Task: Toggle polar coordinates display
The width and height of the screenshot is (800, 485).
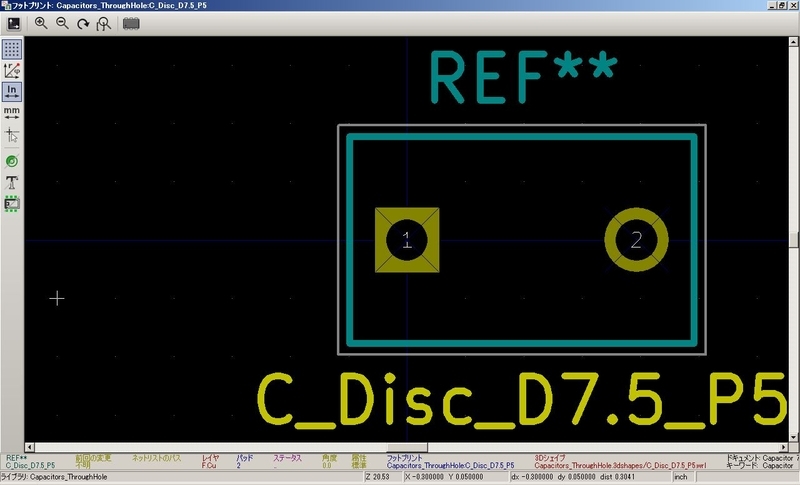Action: [x=12, y=70]
